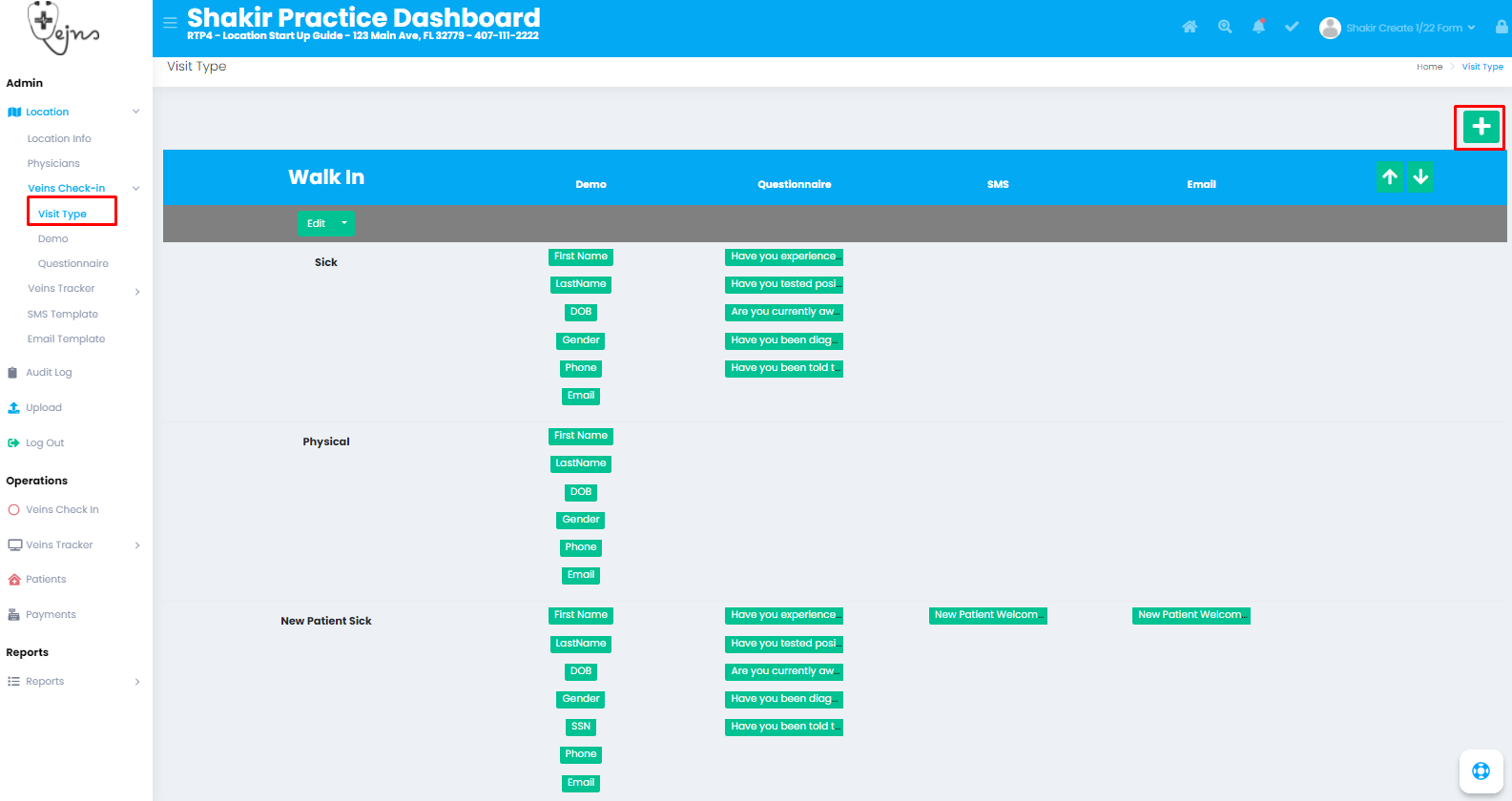Open the home icon in header
Screen dimensions: 1512x801
pos(1190,27)
